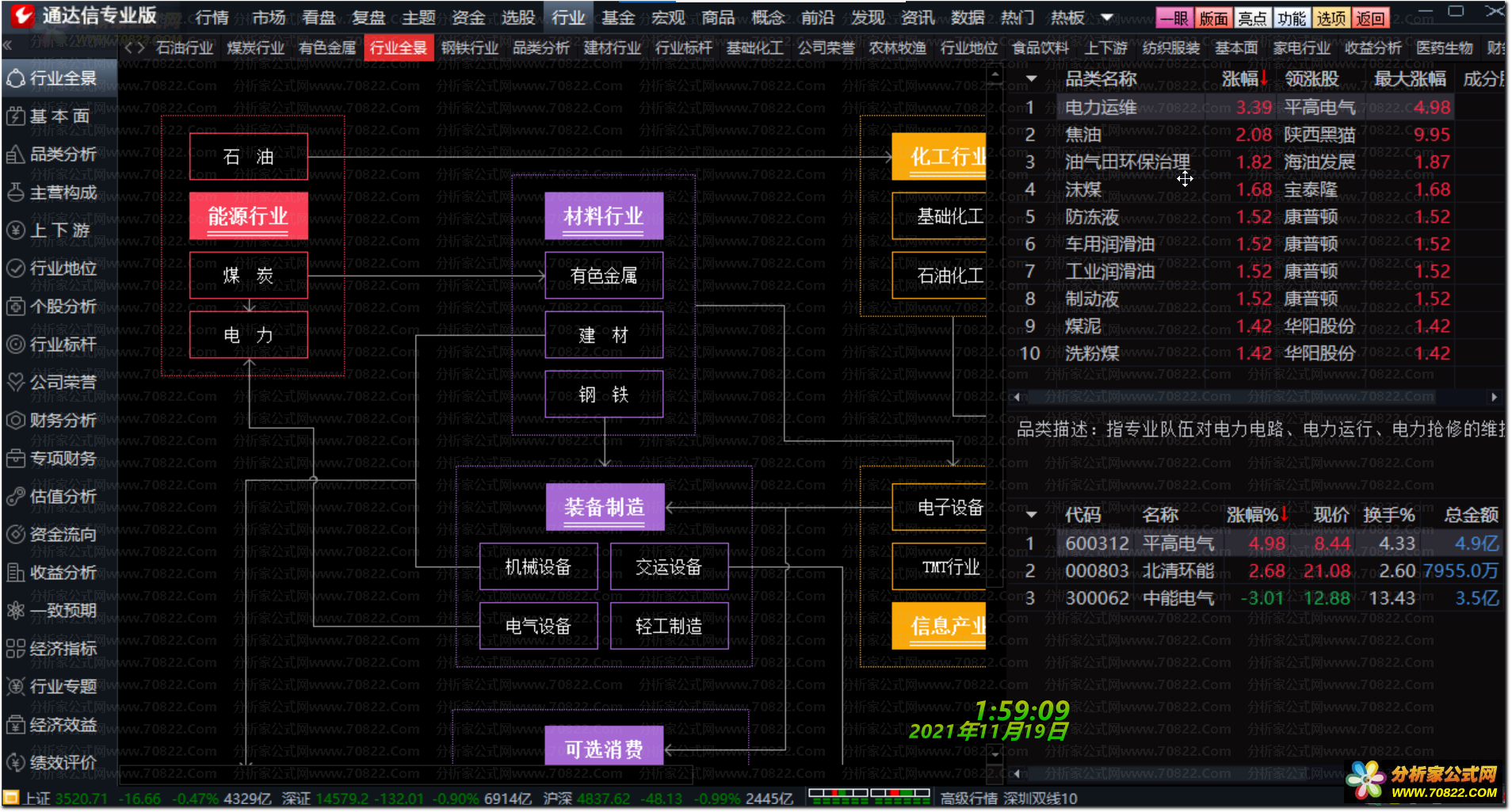1512x812 pixels.
Task: Click the 一眼 pink button
Action: point(1174,18)
